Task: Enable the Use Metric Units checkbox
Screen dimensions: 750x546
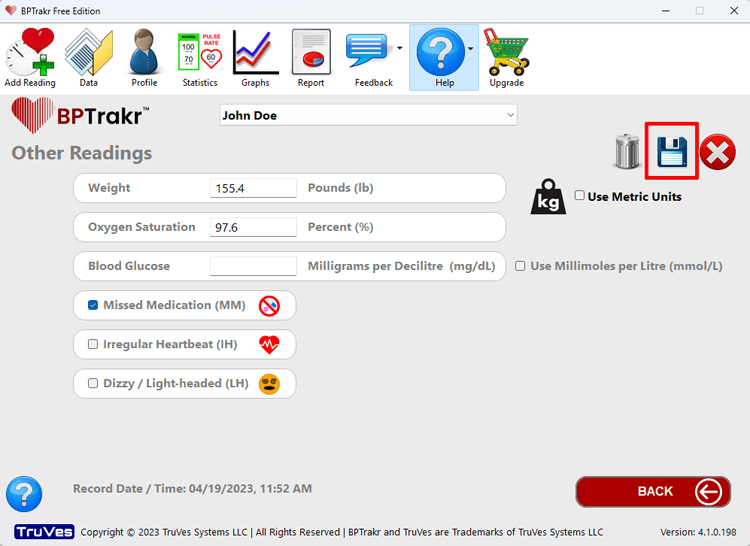Action: 580,196
